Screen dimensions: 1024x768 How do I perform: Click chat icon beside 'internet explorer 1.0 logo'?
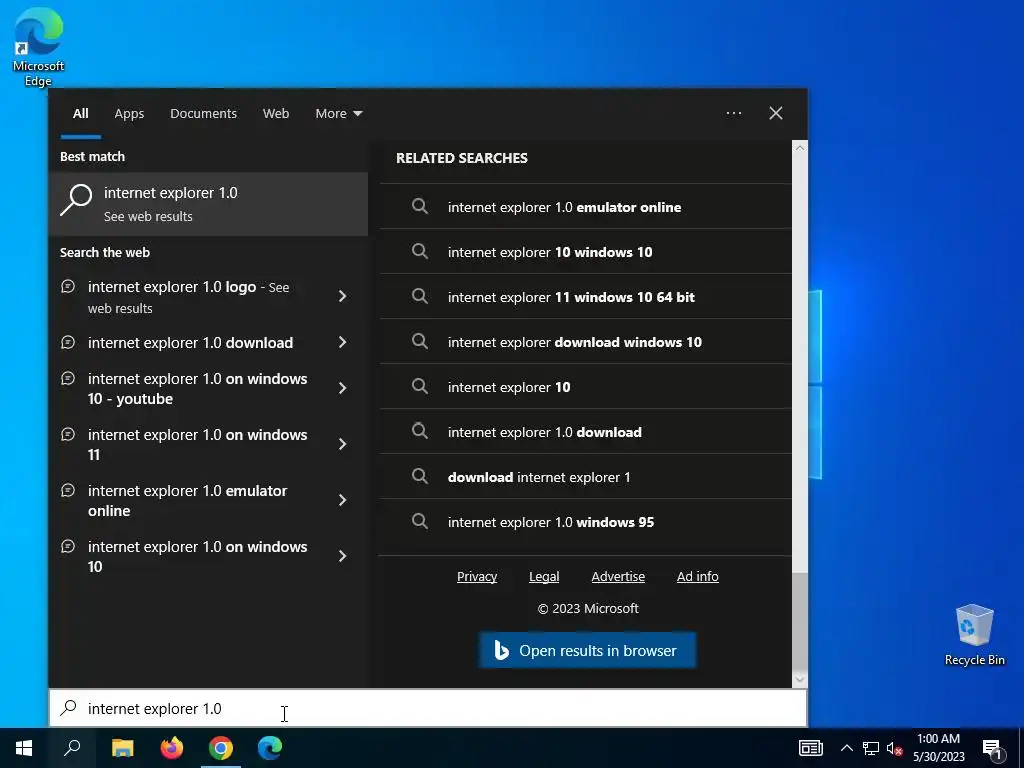tap(68, 286)
